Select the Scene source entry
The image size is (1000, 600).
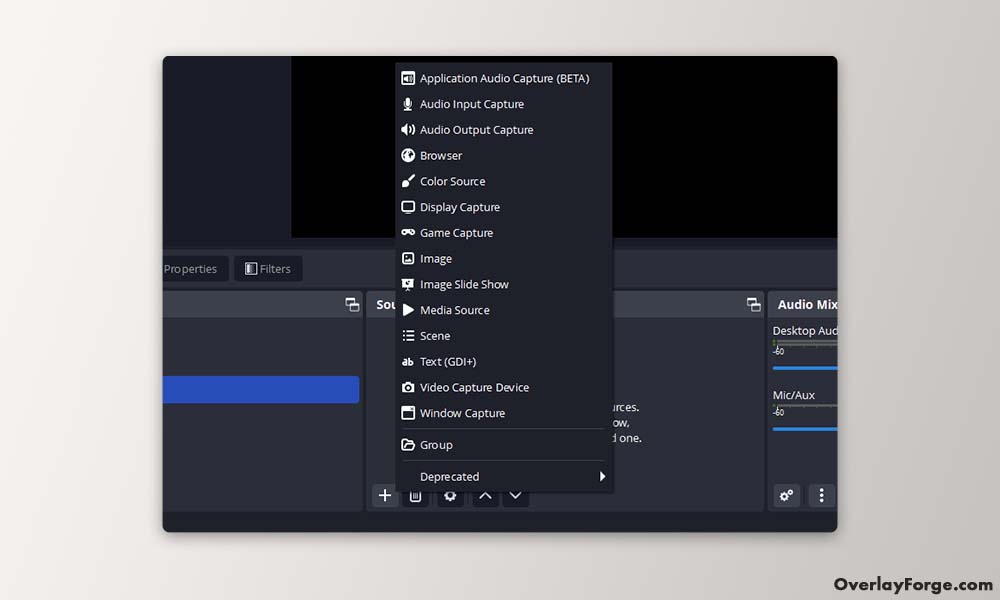click(x=434, y=335)
